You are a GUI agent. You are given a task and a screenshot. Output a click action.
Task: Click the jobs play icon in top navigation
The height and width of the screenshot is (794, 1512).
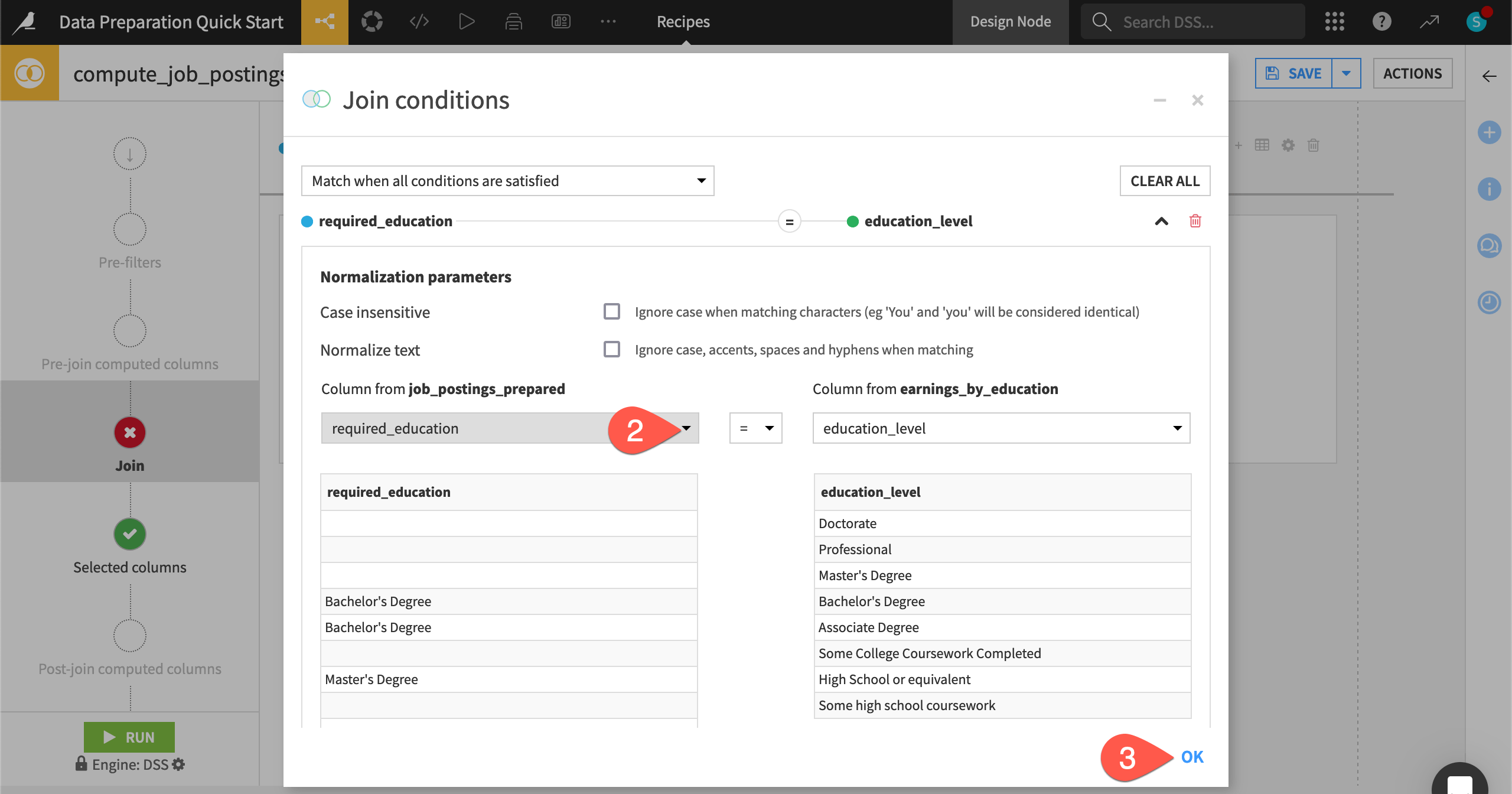(x=466, y=22)
